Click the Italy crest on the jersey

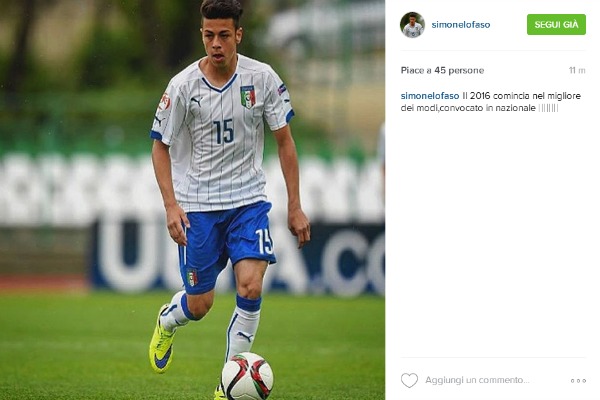248,97
